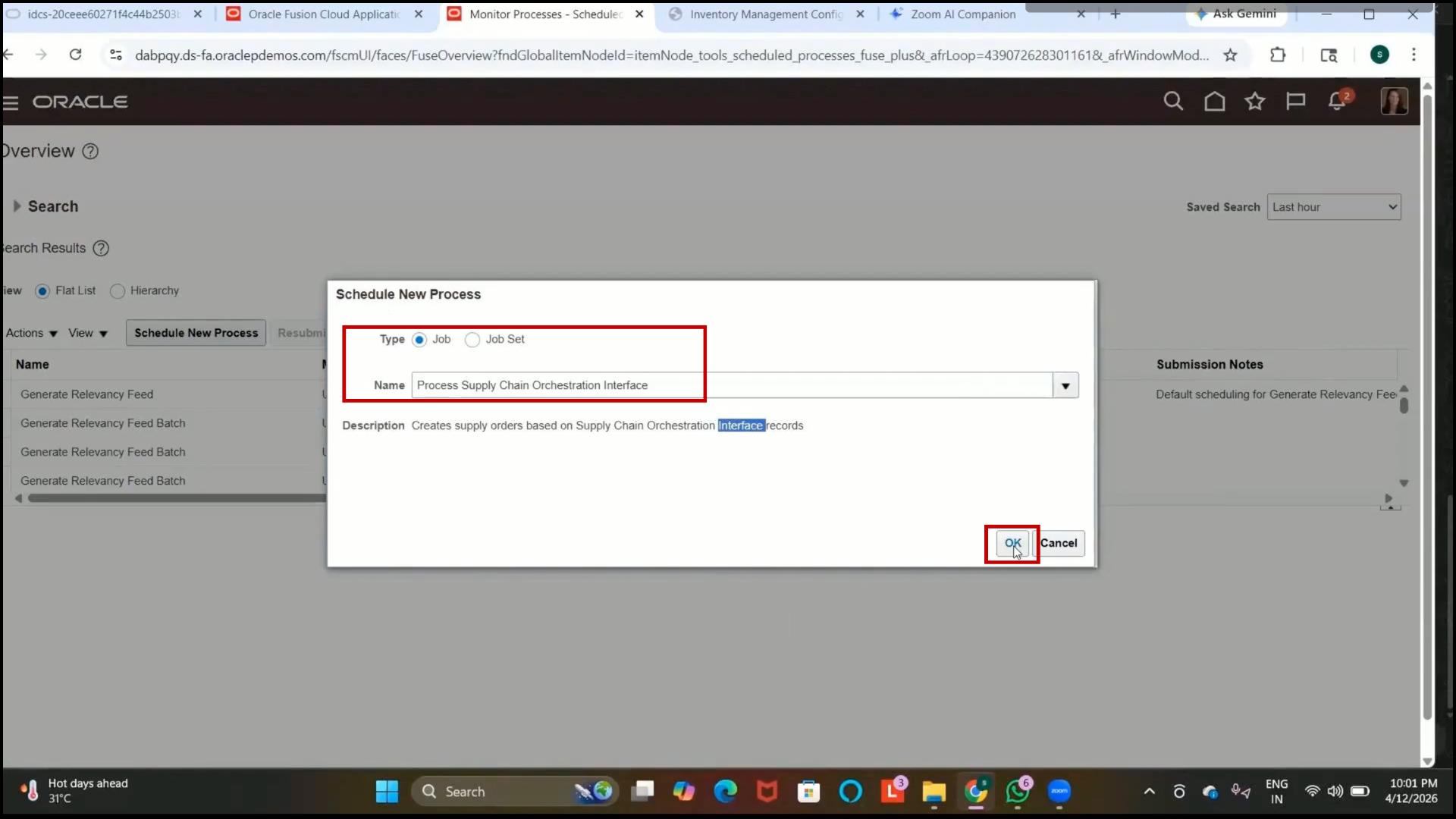
Task: Close the Inventory Management Config tab
Action: point(860,14)
